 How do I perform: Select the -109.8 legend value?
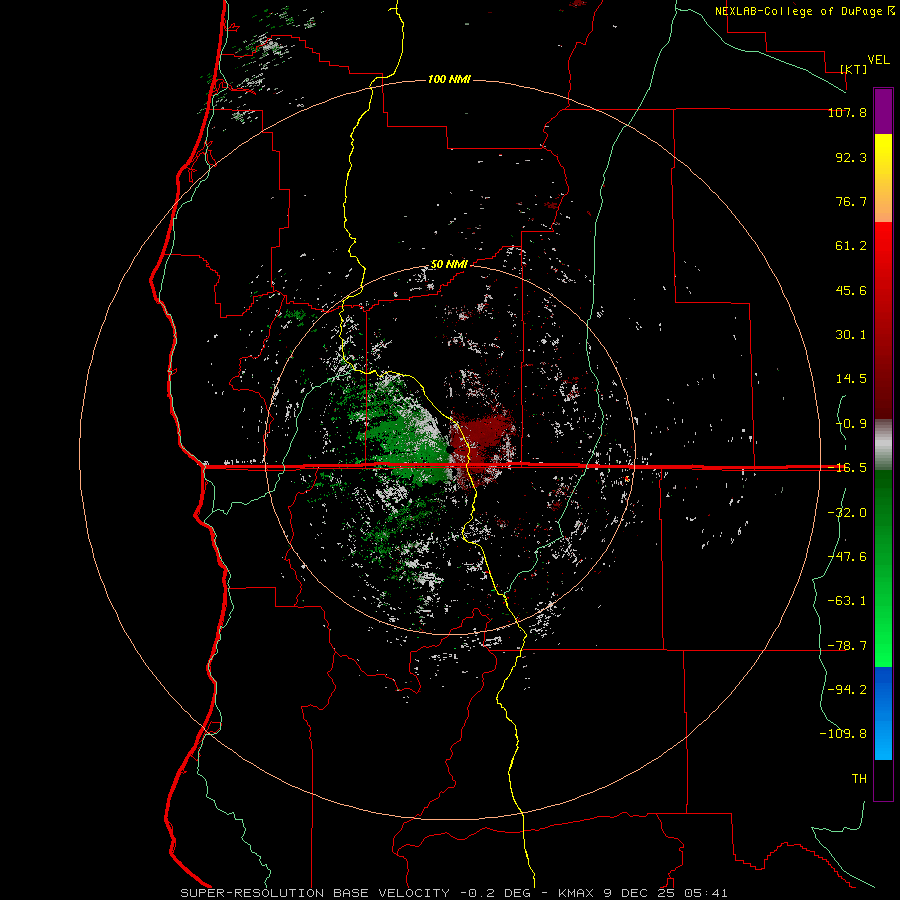(843, 734)
